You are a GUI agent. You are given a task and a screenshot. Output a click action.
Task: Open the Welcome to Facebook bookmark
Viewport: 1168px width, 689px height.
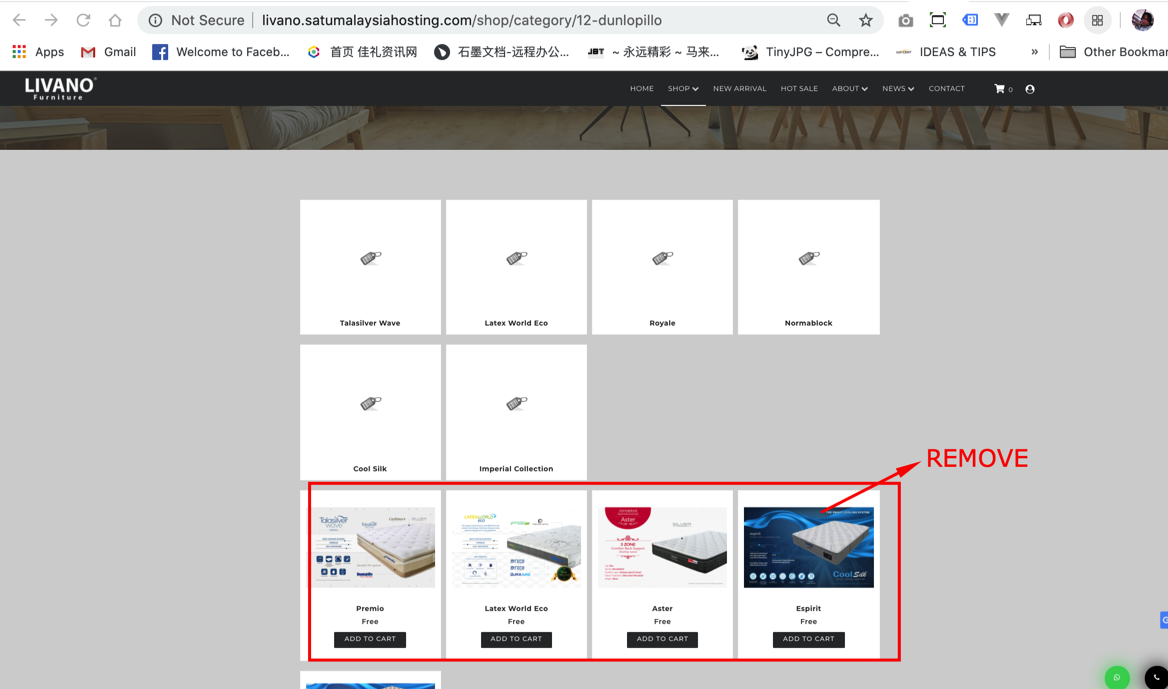point(220,51)
